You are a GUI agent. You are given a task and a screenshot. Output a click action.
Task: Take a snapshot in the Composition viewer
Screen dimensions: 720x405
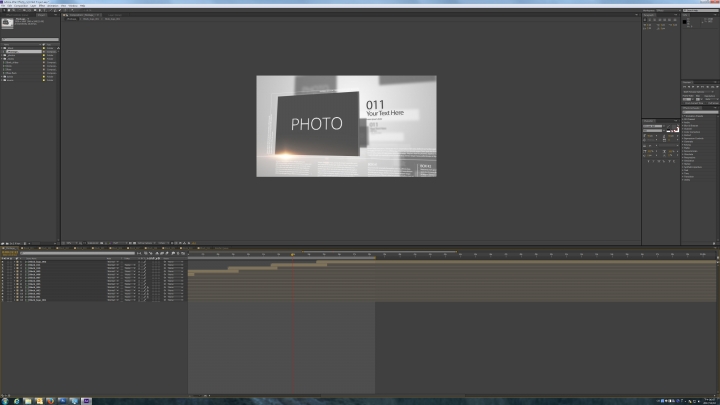coord(101,243)
